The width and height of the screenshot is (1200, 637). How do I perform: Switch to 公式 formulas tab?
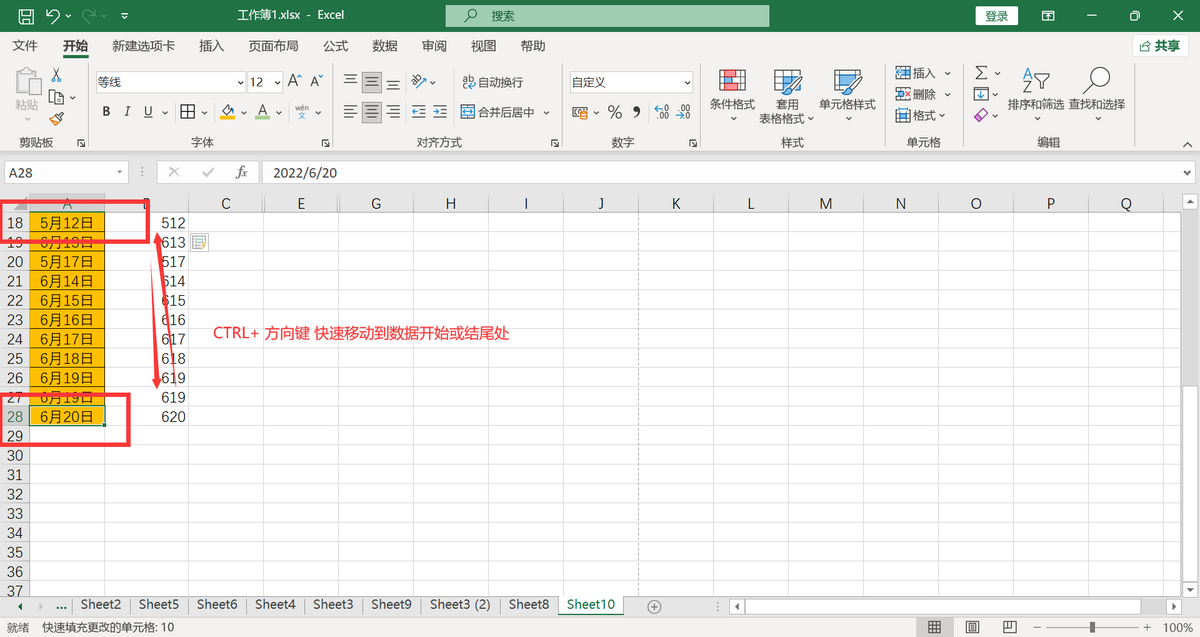(336, 46)
